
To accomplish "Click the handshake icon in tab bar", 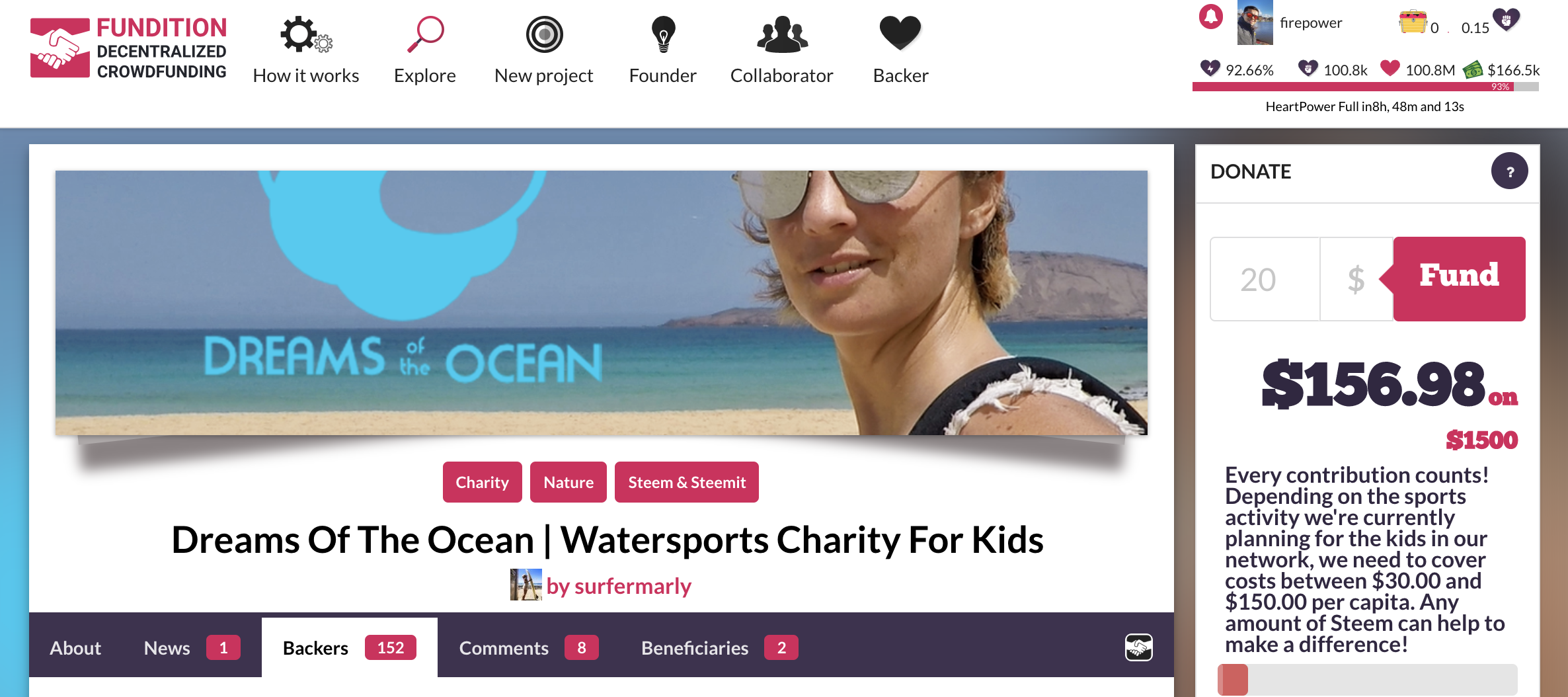I will 1138,647.
